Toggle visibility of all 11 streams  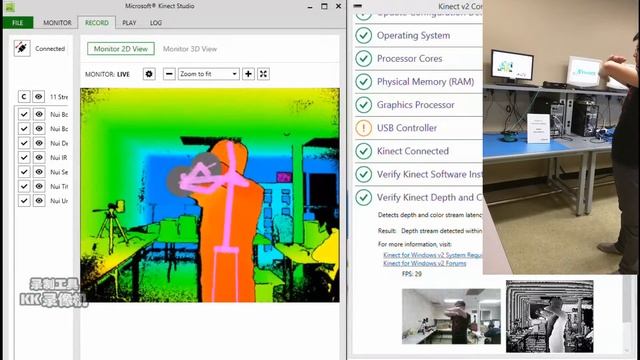click(39, 97)
